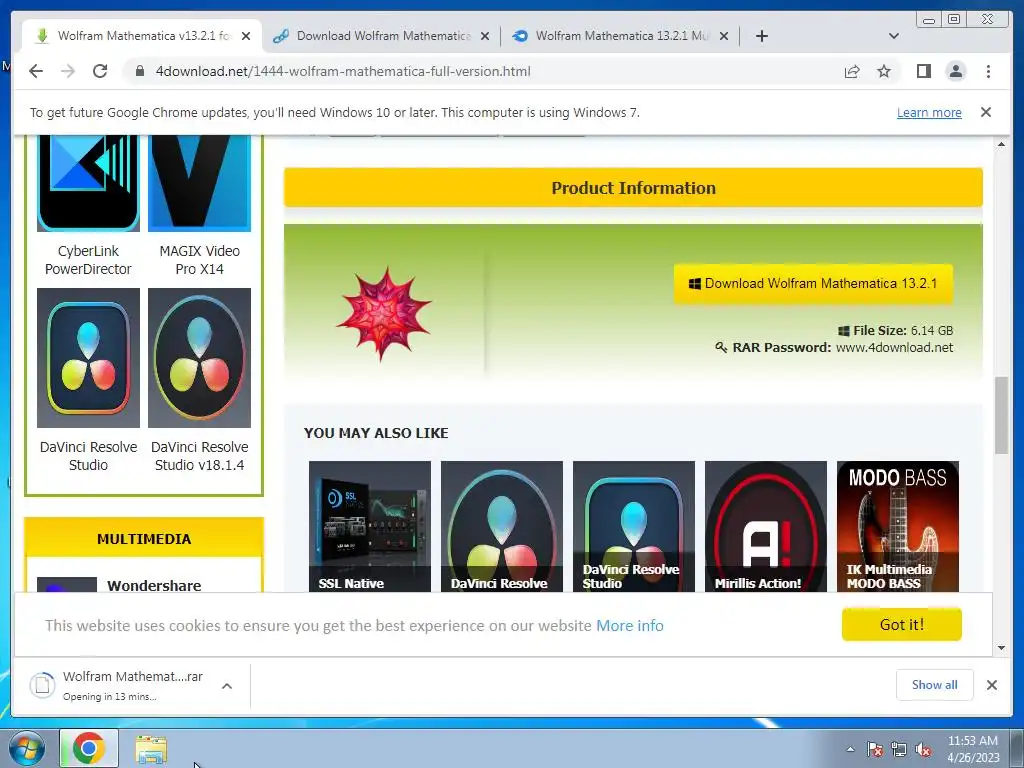
Task: Go back to the previous page
Action: click(36, 71)
